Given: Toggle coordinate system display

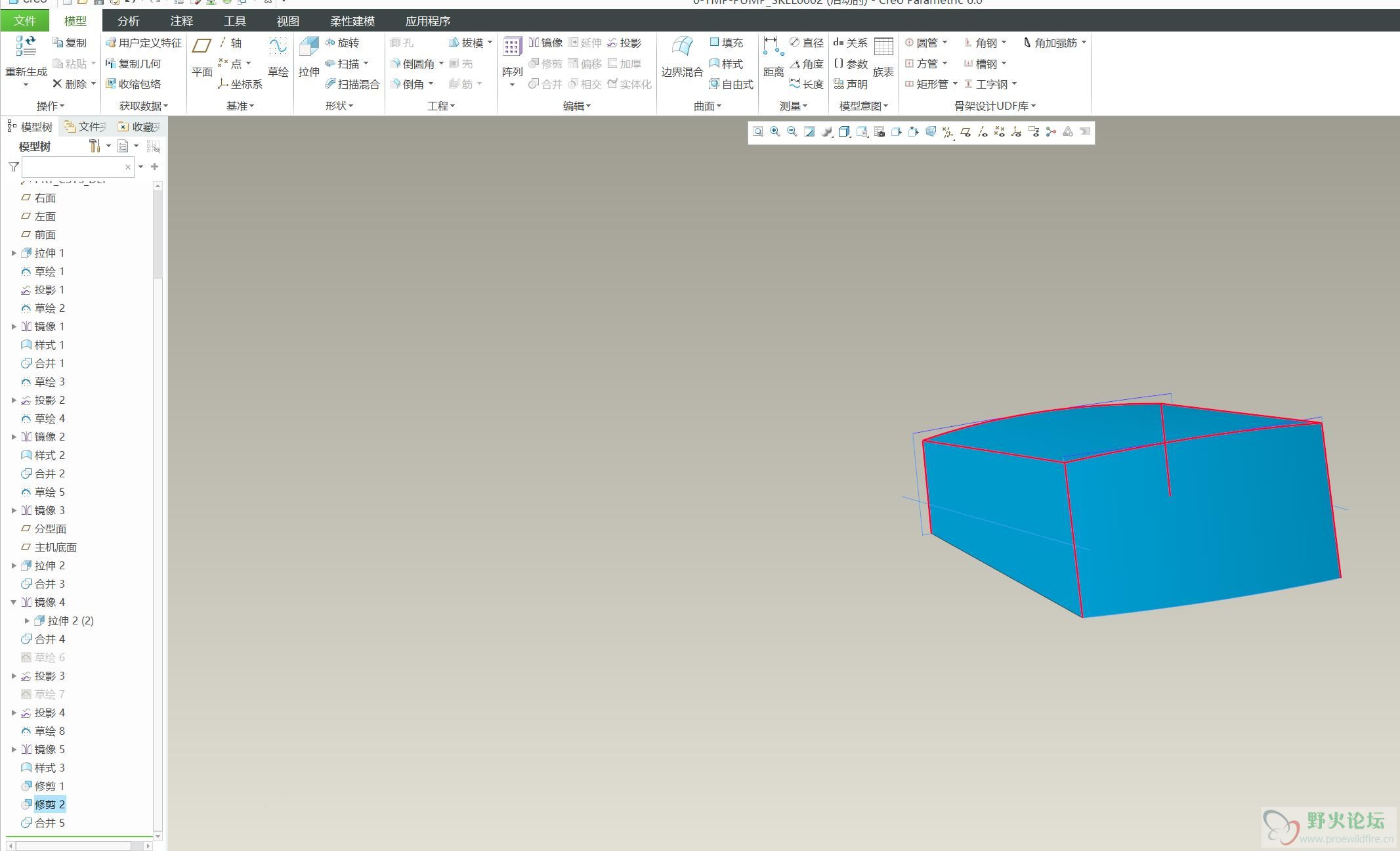Looking at the screenshot, I should click(x=1016, y=132).
